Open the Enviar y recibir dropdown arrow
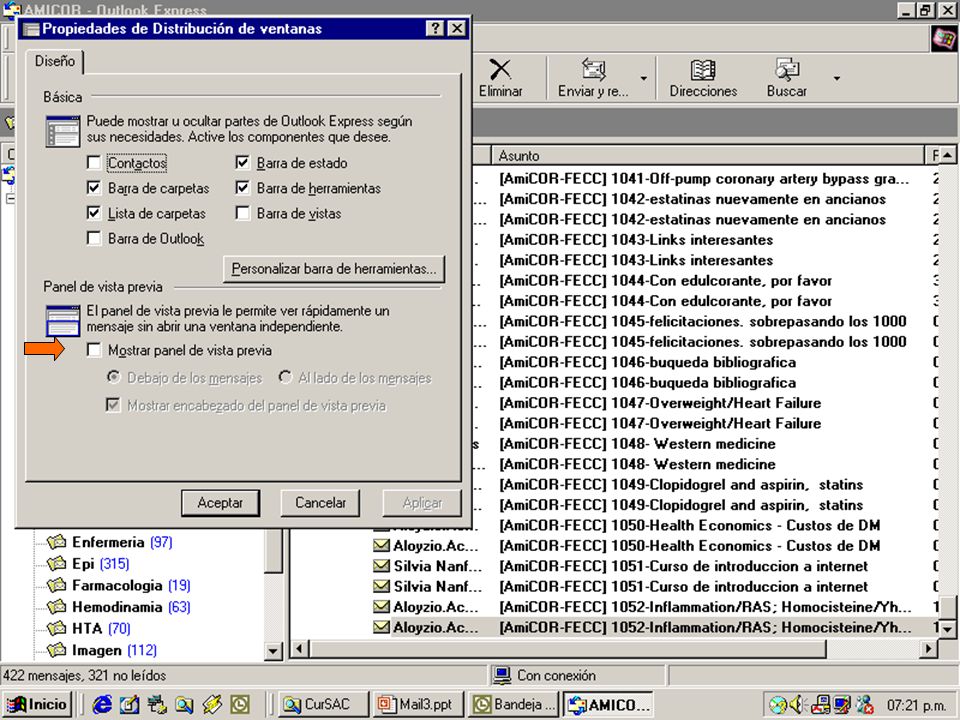The image size is (960, 720). [643, 78]
